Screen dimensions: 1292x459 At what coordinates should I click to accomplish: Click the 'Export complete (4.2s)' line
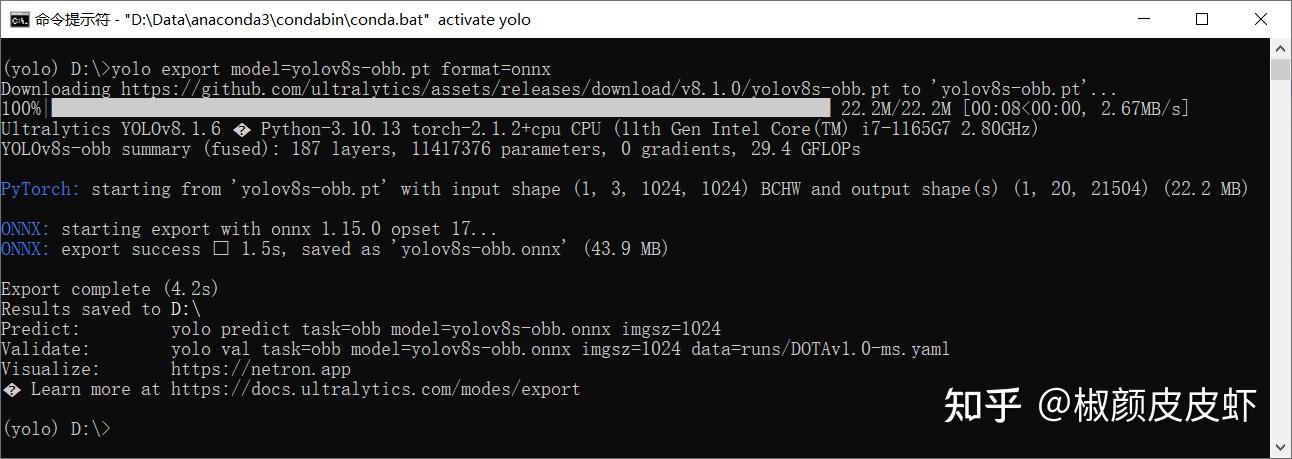click(x=110, y=289)
